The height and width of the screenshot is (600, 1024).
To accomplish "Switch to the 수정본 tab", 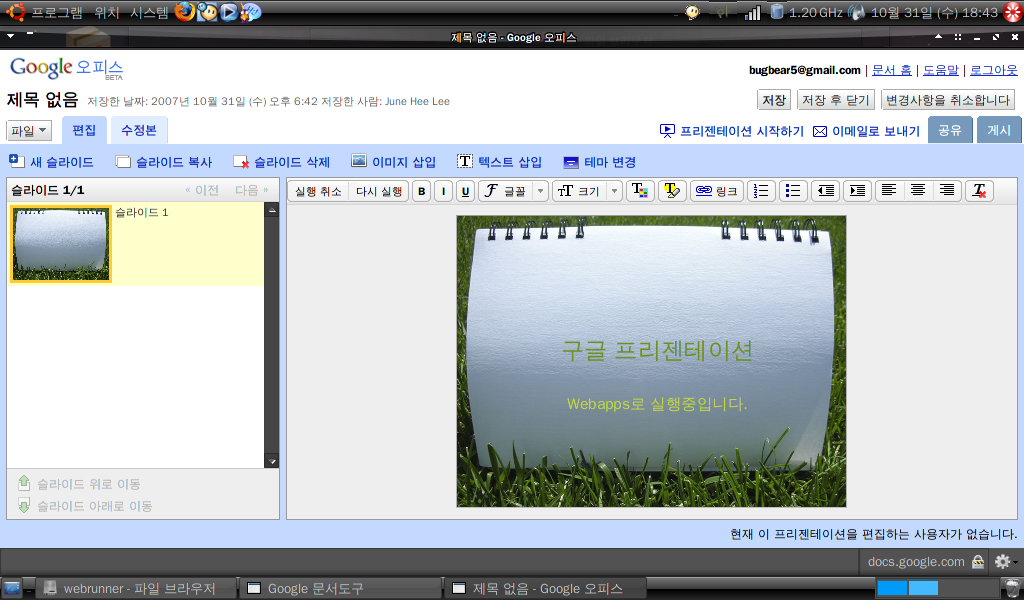I will click(x=139, y=130).
